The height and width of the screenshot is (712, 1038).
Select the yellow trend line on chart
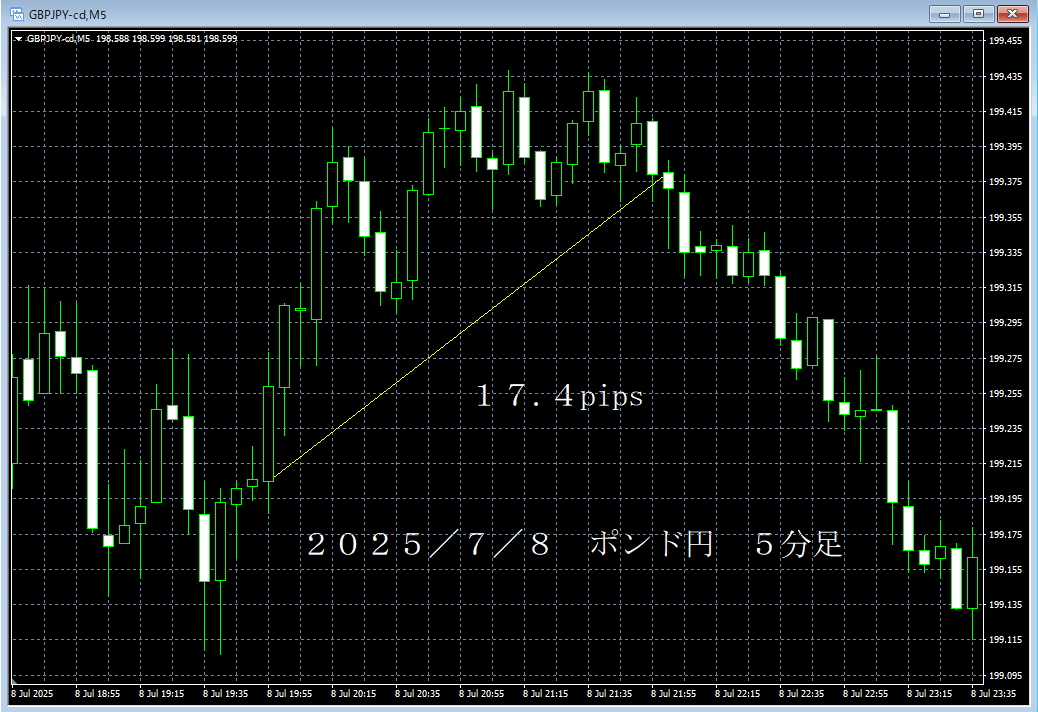469,326
